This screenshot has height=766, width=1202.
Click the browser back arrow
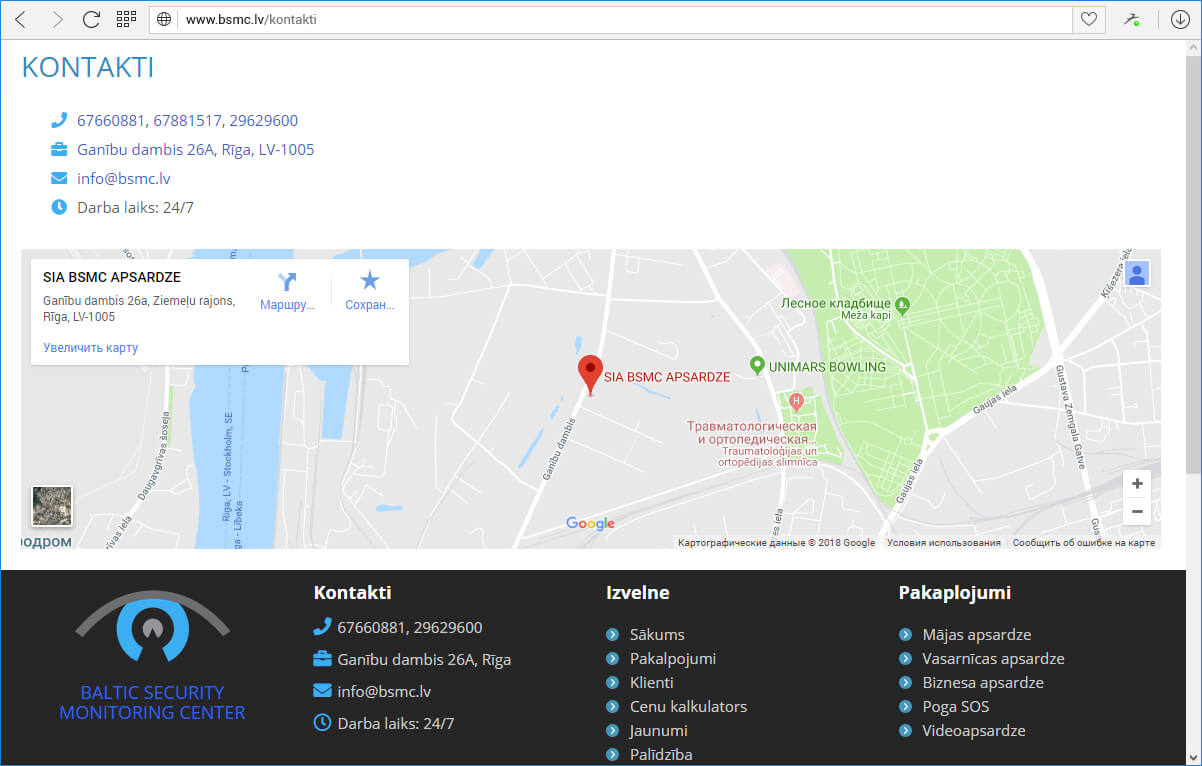coord(20,19)
